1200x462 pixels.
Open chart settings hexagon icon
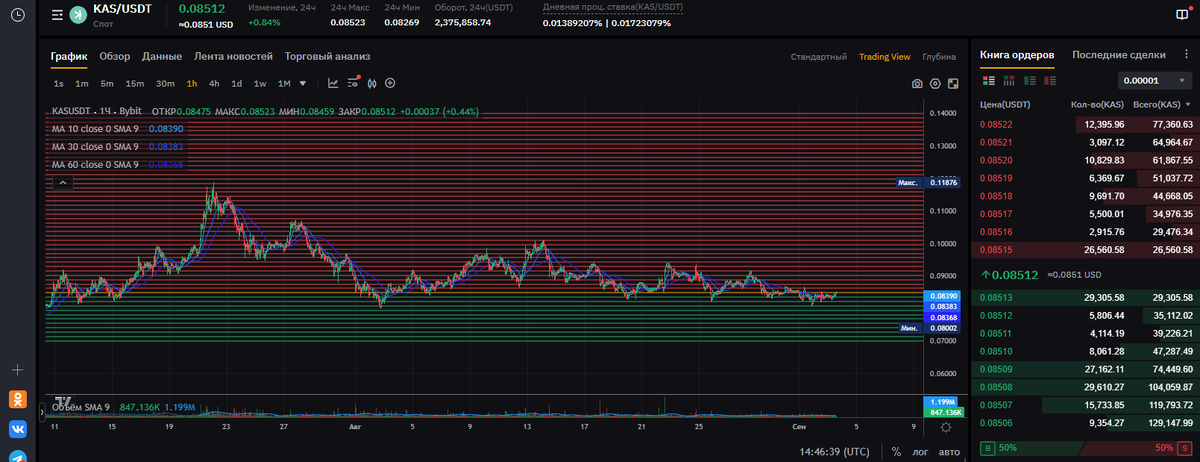(935, 84)
